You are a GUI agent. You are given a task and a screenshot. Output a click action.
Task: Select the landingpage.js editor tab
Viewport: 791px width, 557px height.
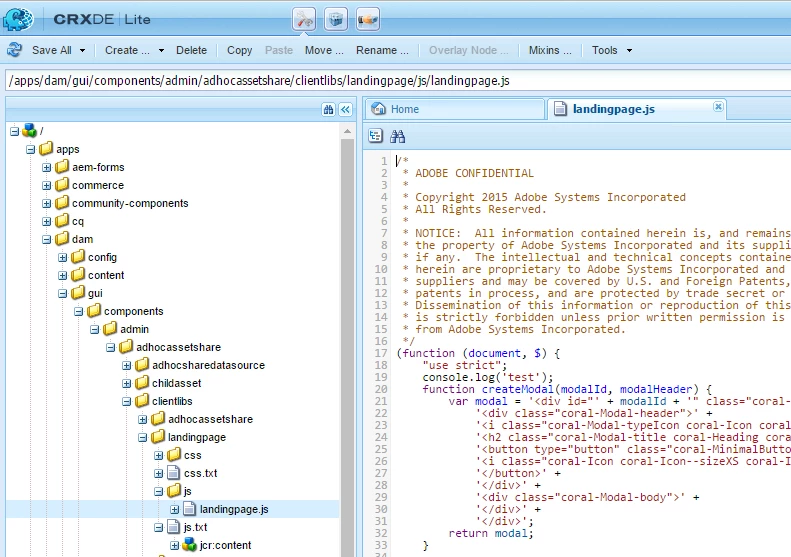[x=637, y=109]
